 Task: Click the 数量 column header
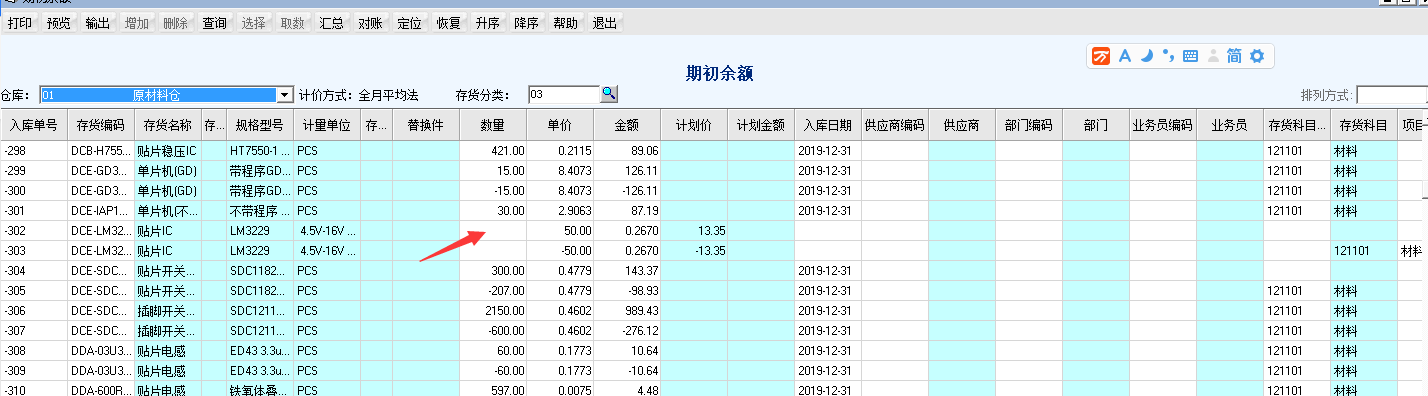(493, 125)
